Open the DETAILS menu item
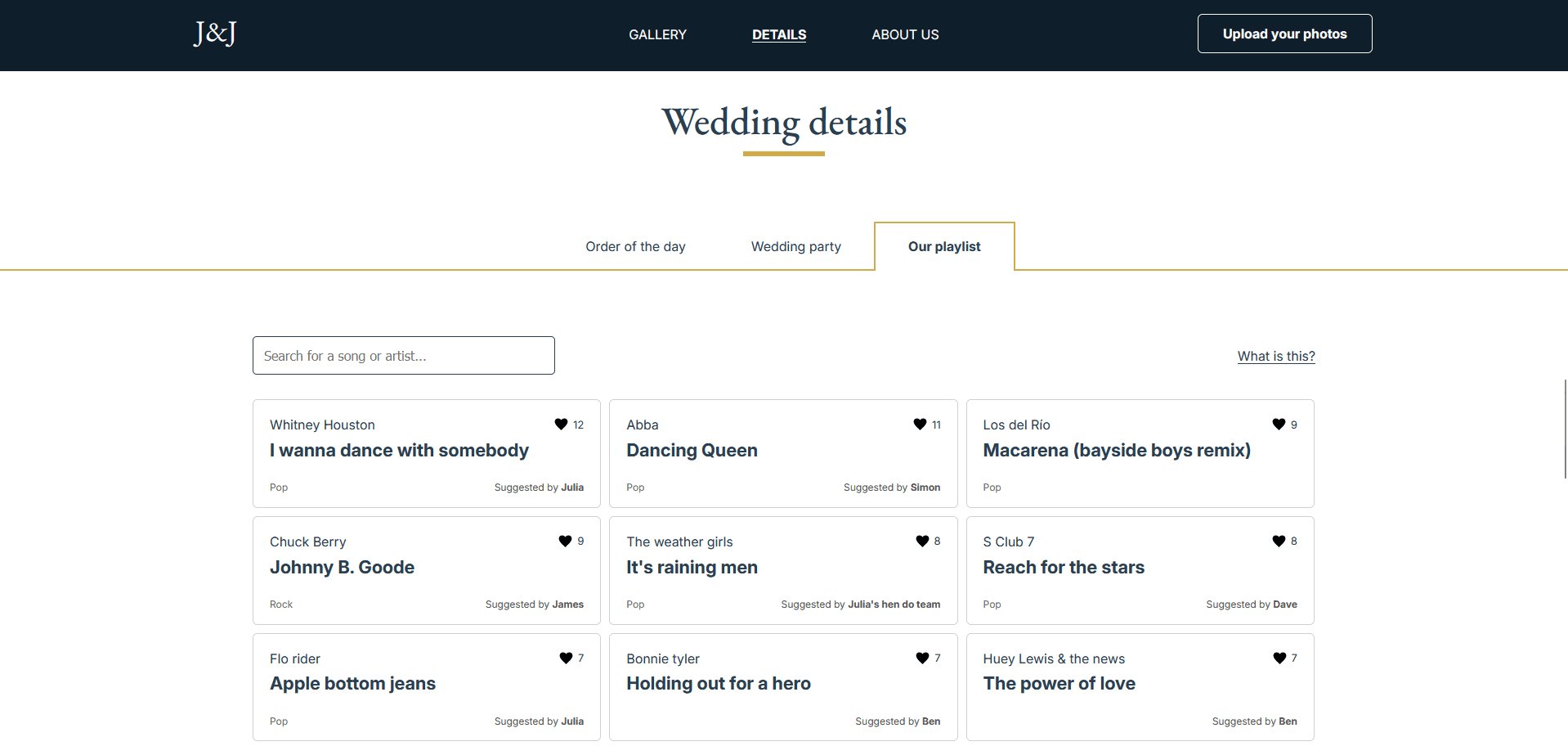The image size is (1568, 746). point(778,34)
